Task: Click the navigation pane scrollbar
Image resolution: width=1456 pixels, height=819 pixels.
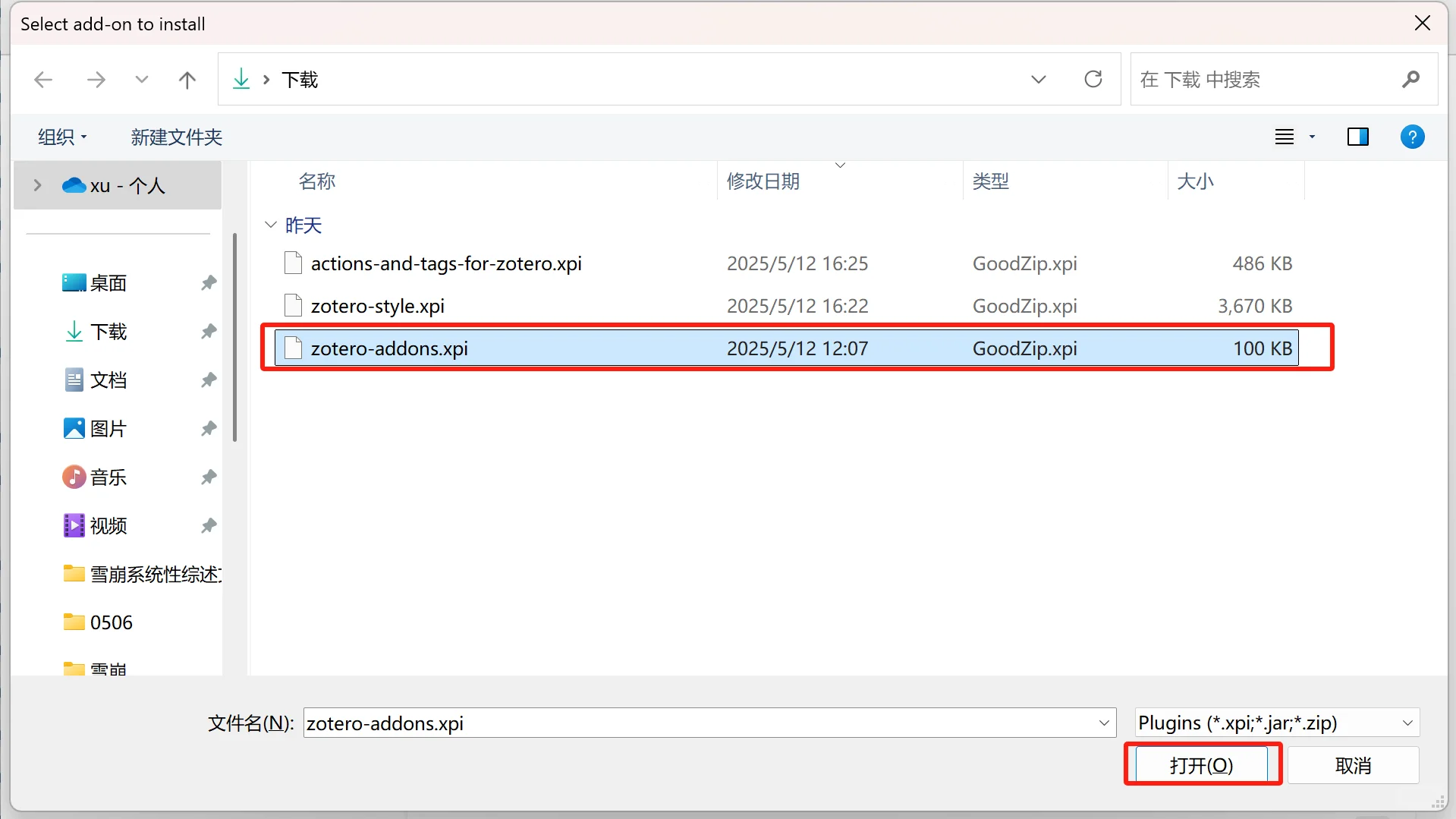Action: 235,338
